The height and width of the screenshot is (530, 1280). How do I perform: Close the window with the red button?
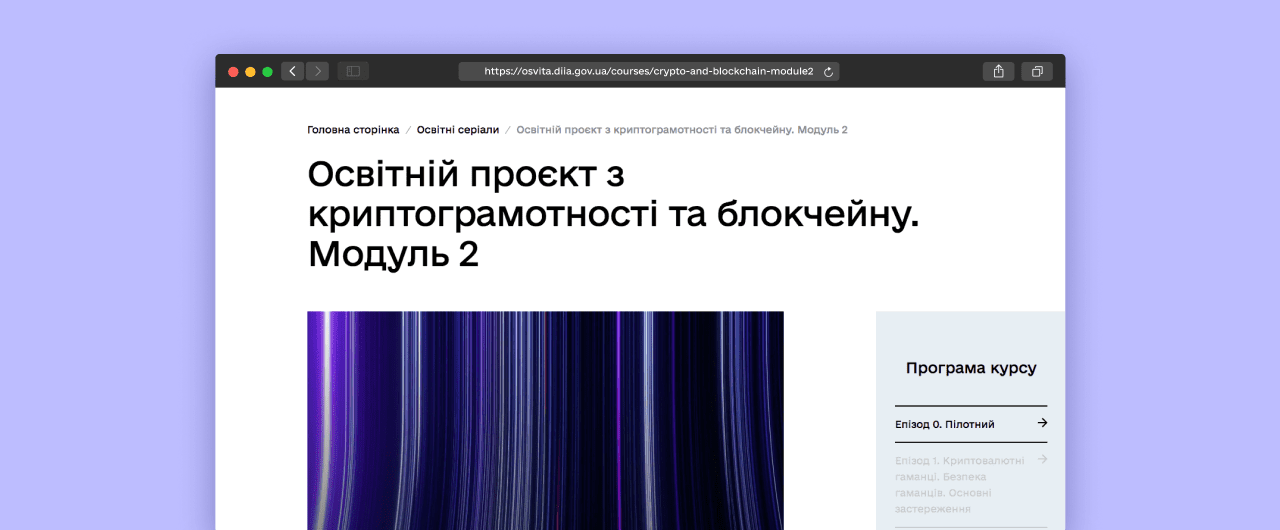[233, 72]
